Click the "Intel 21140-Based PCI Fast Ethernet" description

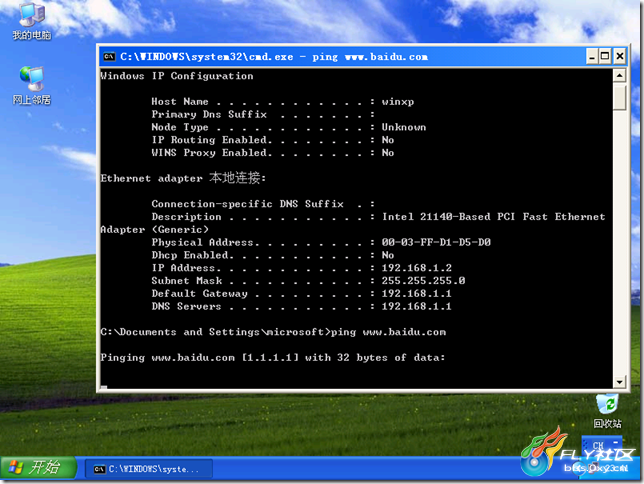(x=494, y=217)
